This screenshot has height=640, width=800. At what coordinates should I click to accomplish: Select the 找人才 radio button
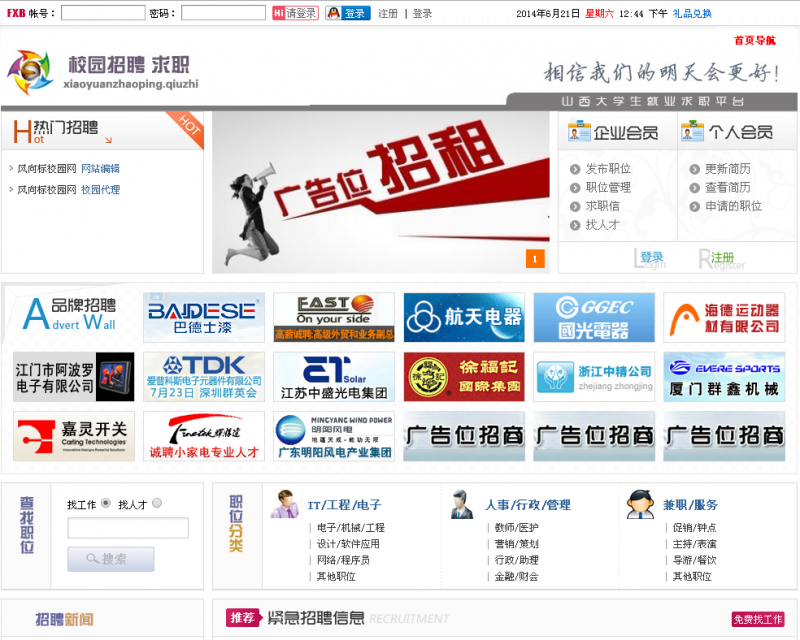157,504
